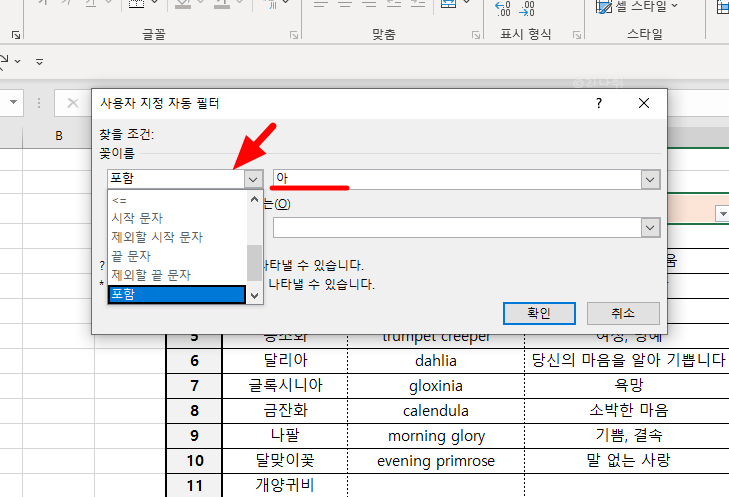Click cell 기쁨, 결속
This screenshot has height=497, width=729.
coord(629,436)
